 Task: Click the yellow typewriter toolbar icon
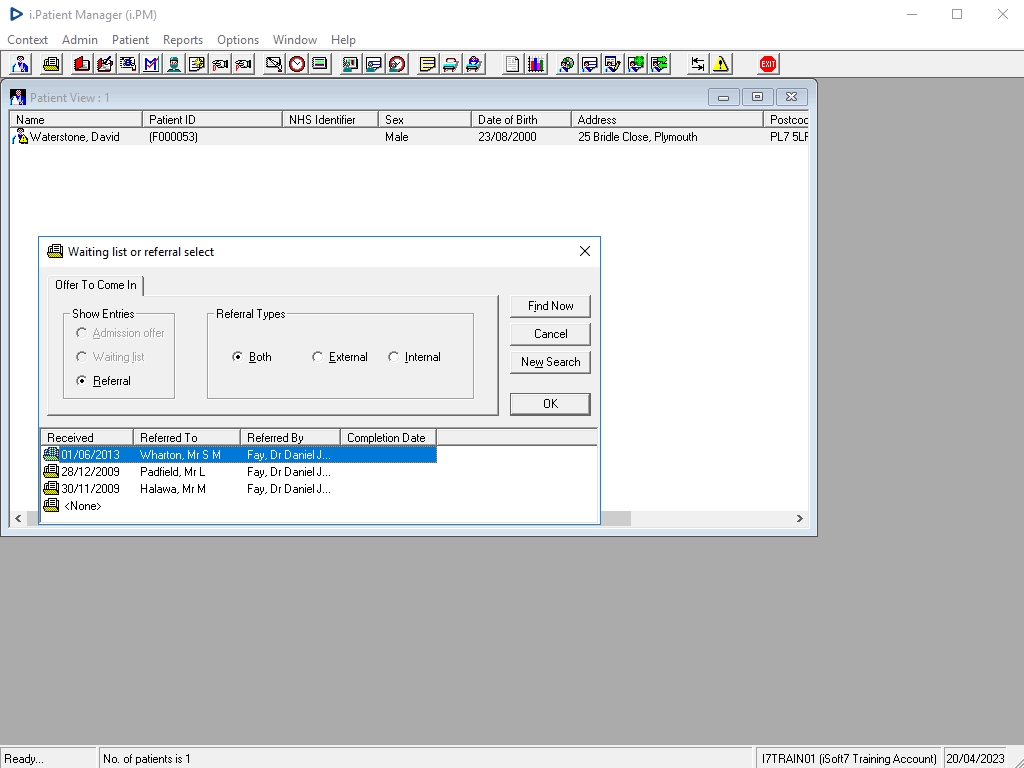point(51,64)
